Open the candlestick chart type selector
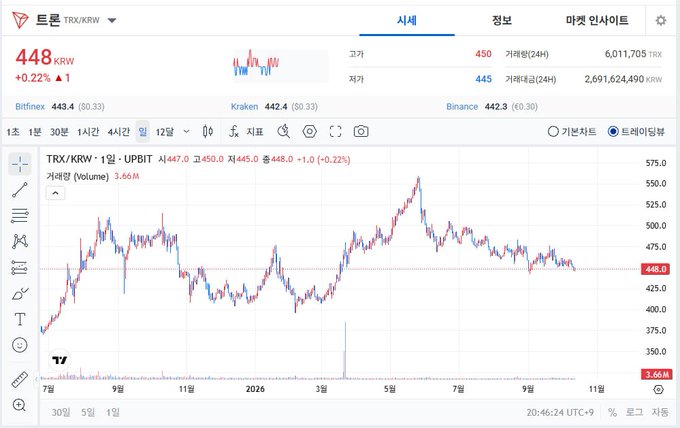 pyautogui.click(x=208, y=131)
